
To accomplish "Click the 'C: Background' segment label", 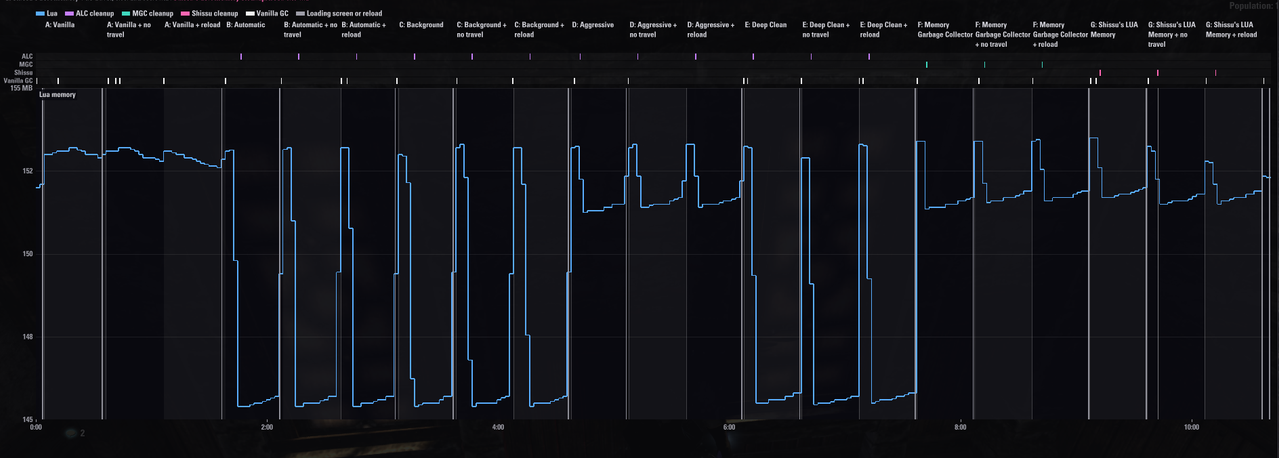I will tap(421, 24).
